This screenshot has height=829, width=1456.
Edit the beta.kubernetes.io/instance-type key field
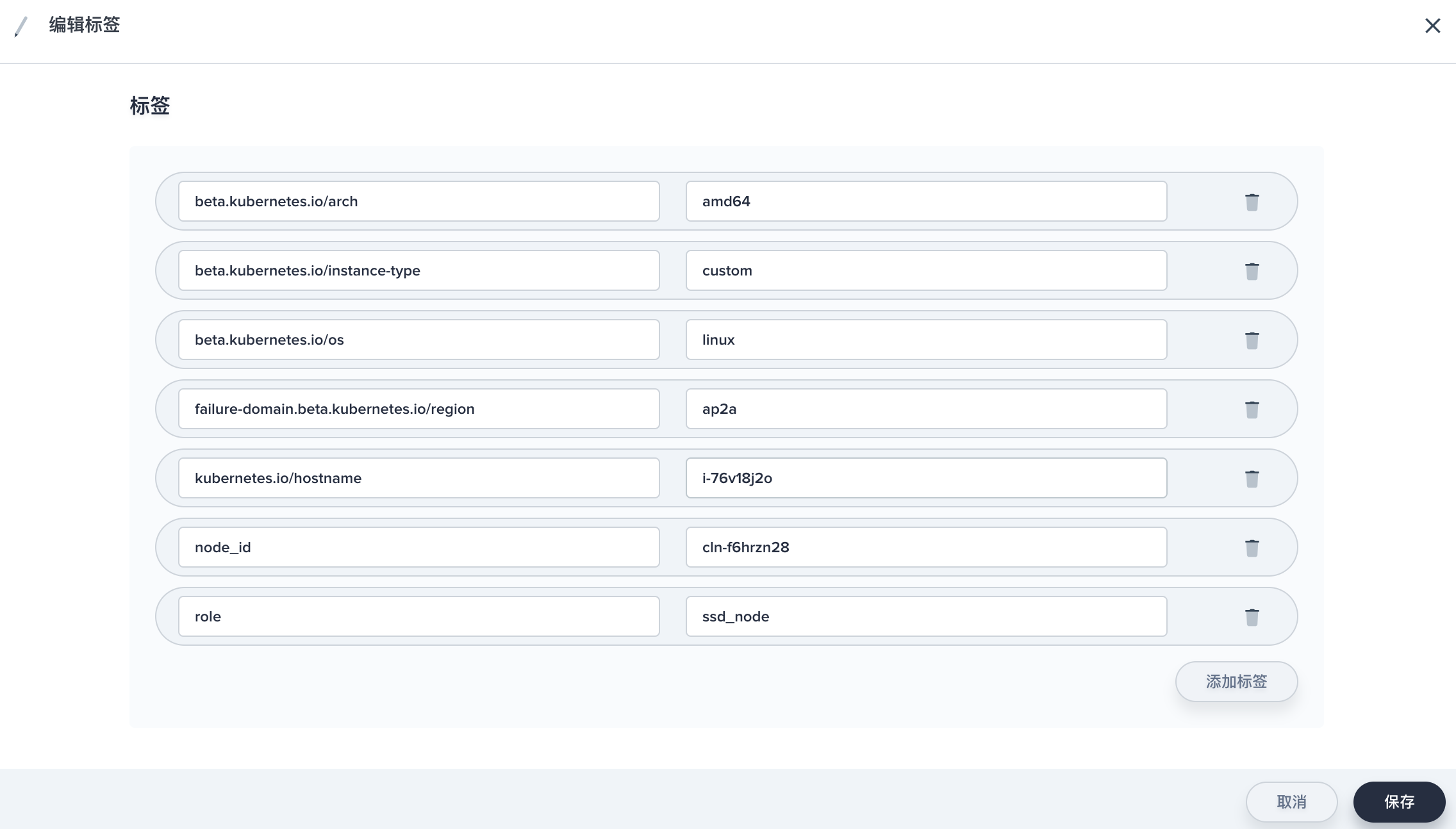pyautogui.click(x=419, y=270)
